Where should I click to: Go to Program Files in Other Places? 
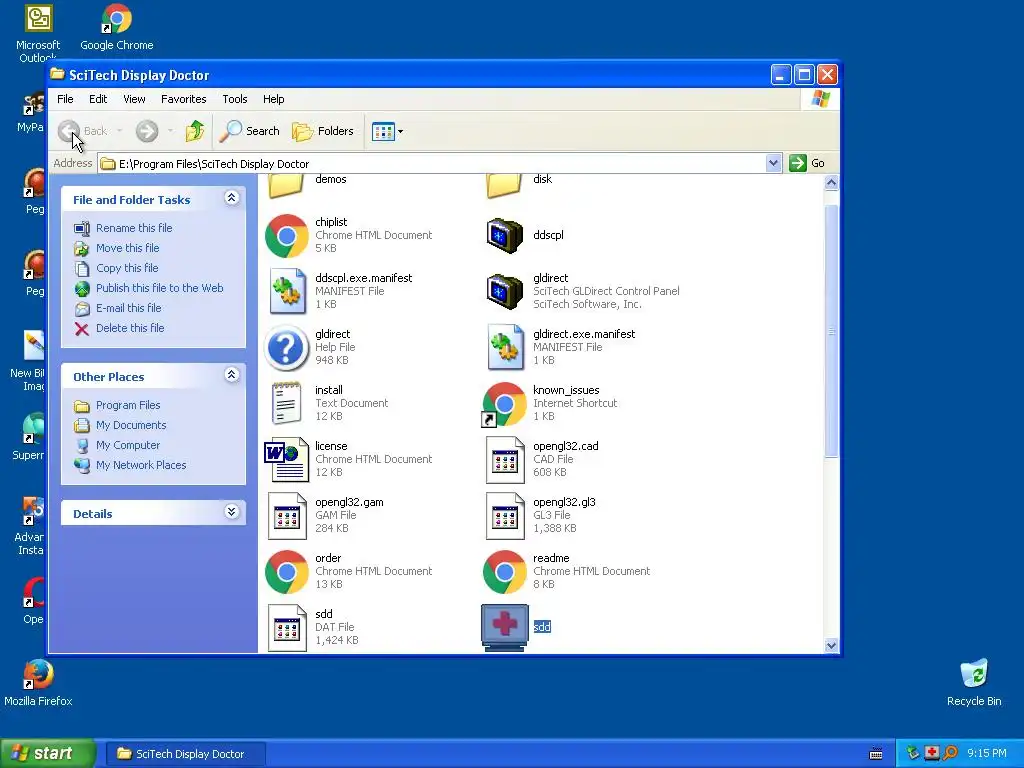[x=128, y=406]
